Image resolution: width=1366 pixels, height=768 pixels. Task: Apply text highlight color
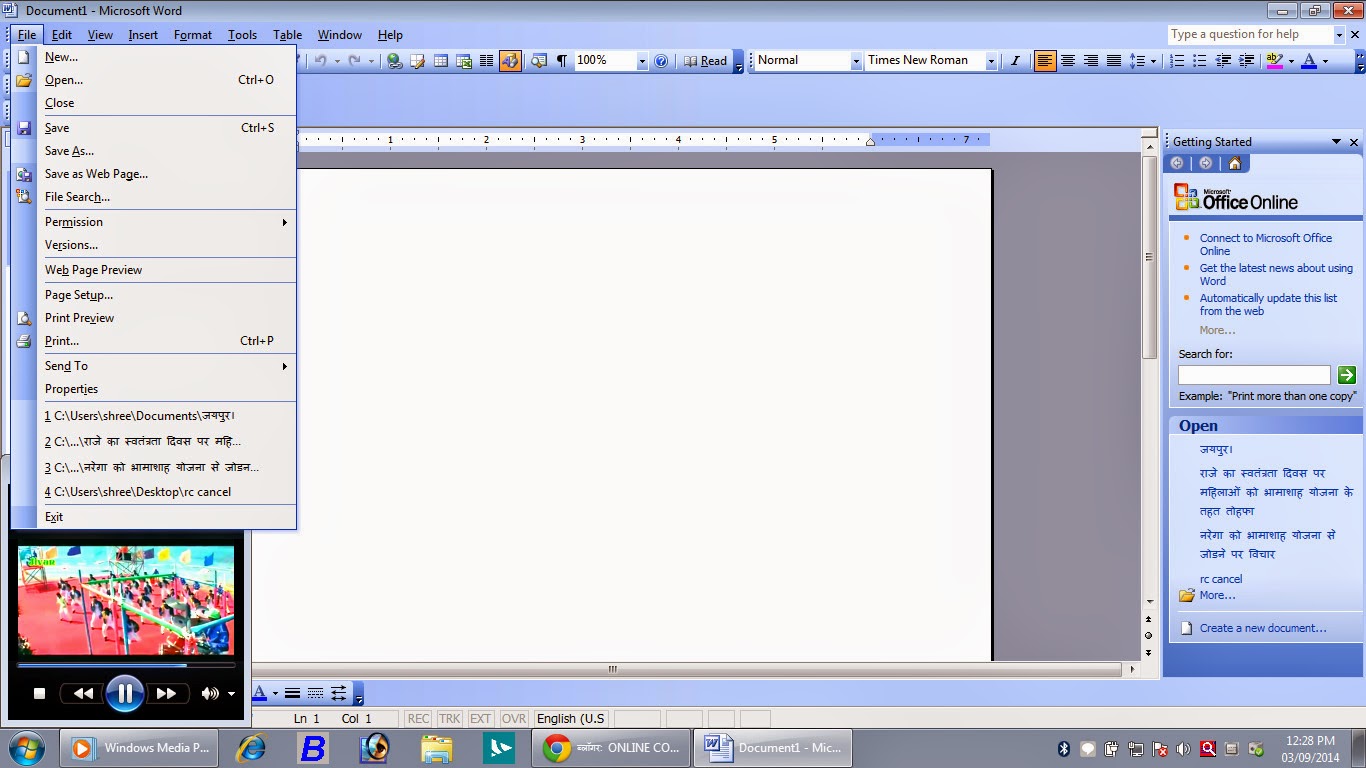(1274, 61)
